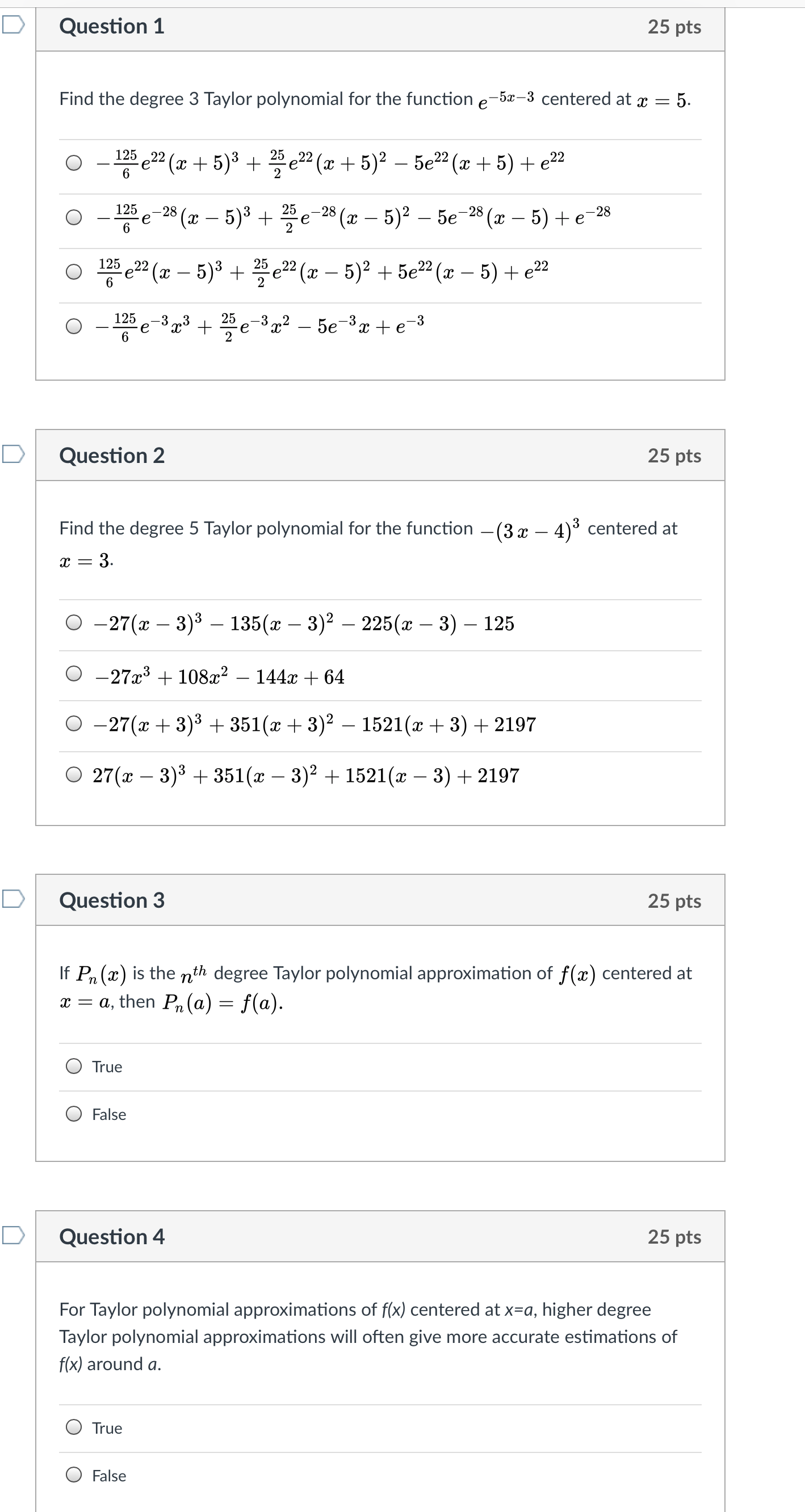
Task: Click the Question 3 header title
Action: [112, 900]
